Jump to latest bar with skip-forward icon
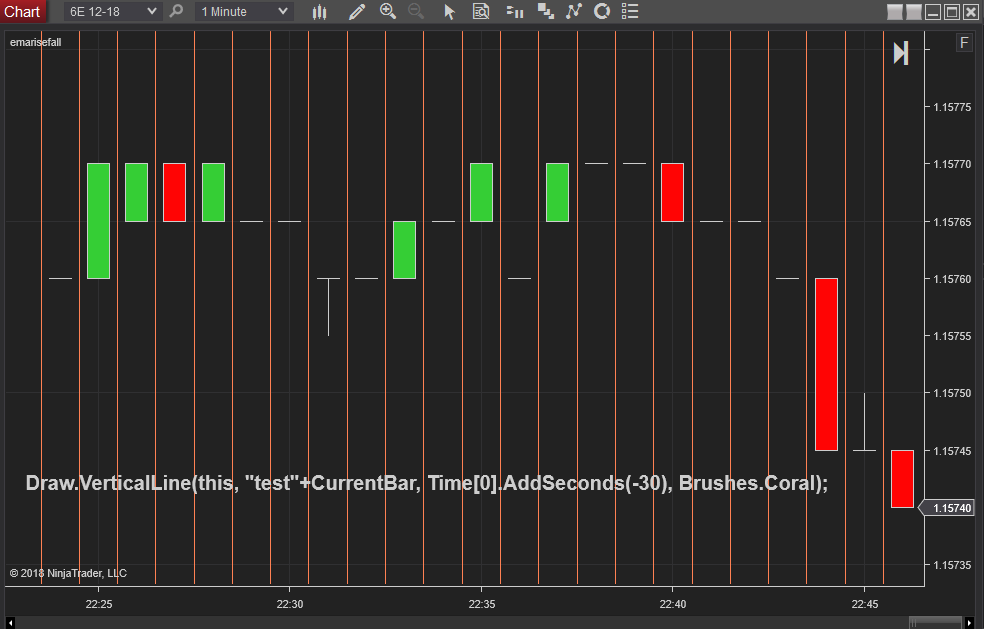 pos(901,53)
